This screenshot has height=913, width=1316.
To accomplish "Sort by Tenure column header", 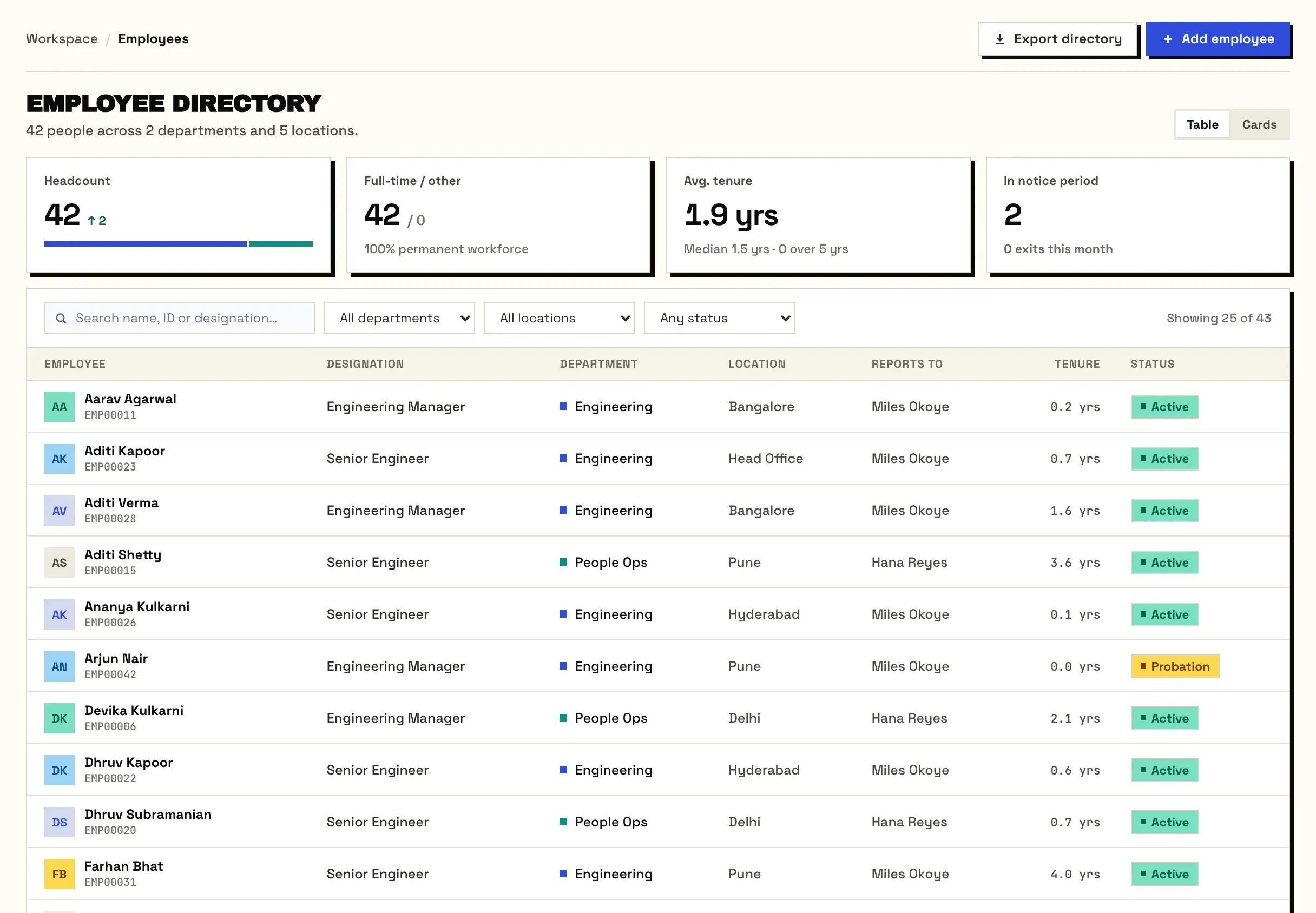I will tap(1078, 365).
